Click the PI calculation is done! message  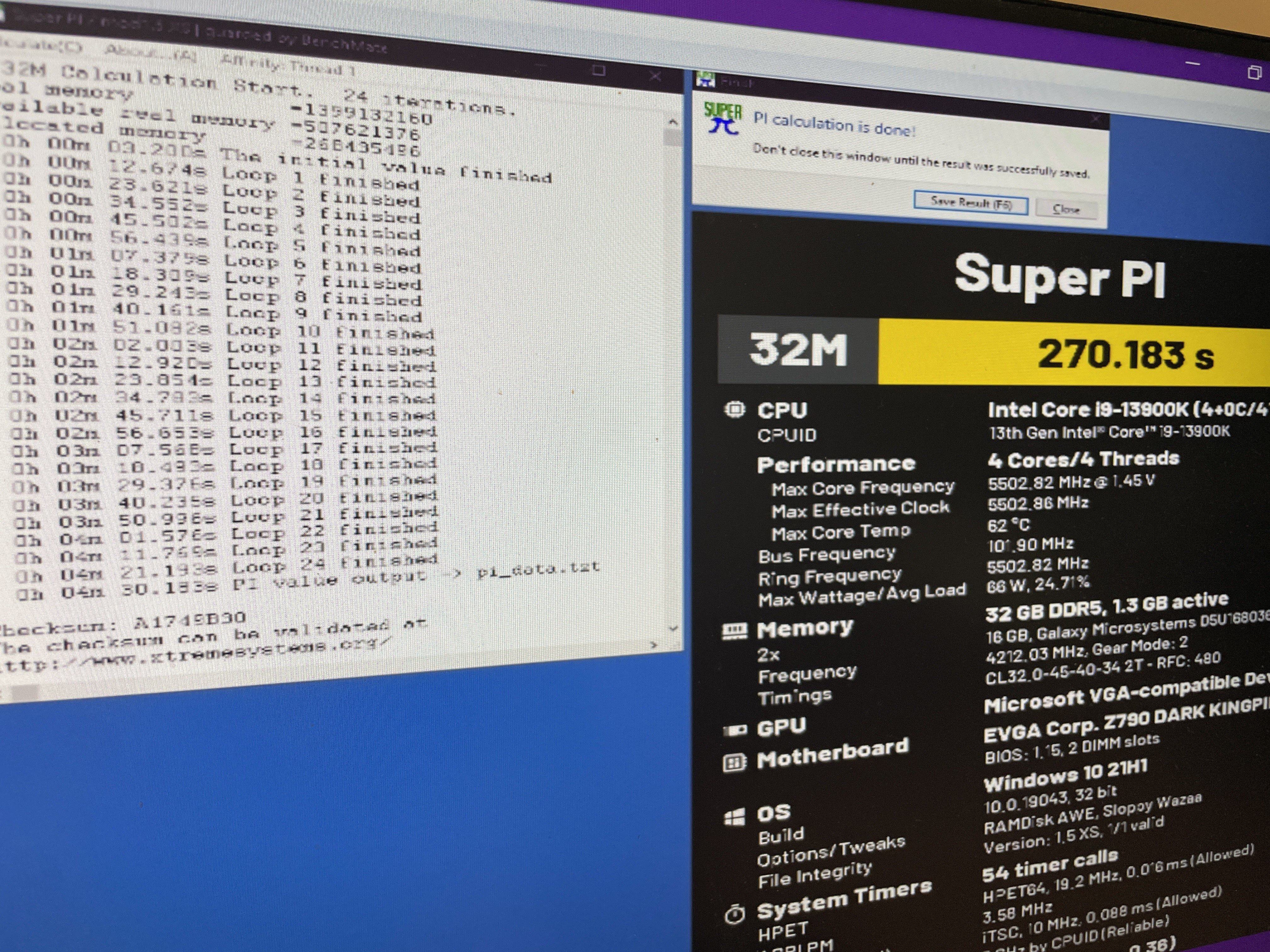834,125
